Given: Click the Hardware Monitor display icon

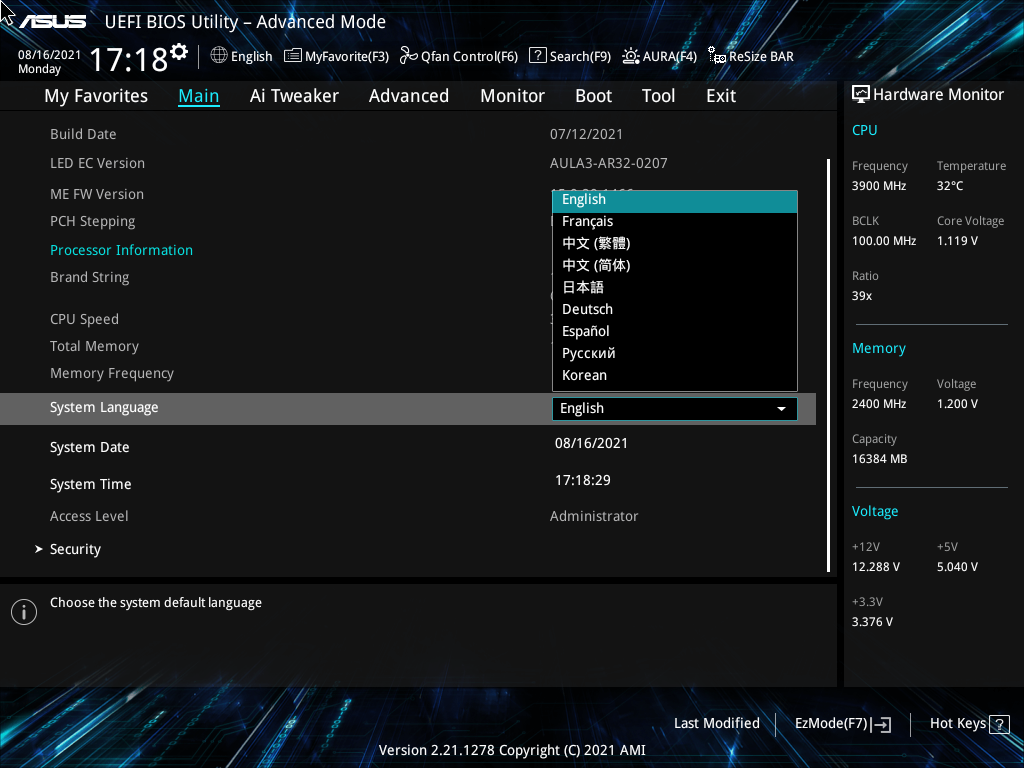Looking at the screenshot, I should [x=861, y=95].
